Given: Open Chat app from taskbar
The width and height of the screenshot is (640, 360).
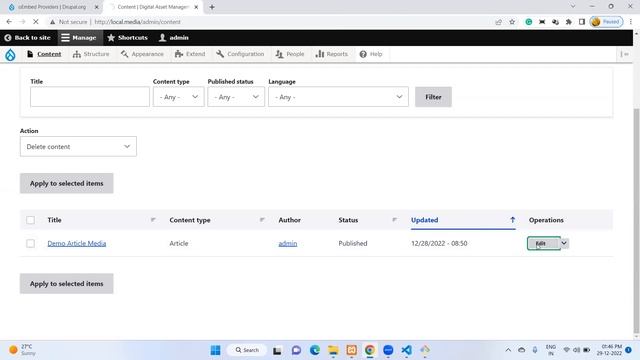Looking at the screenshot, I should pos(296,350).
